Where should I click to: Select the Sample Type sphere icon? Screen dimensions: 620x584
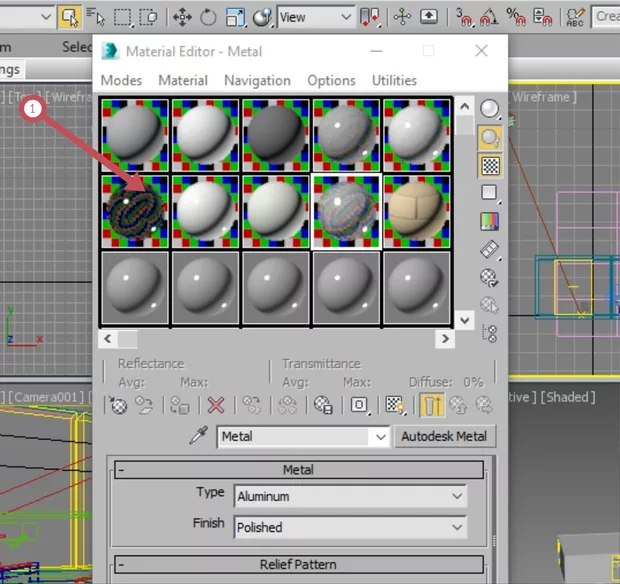pyautogui.click(x=489, y=109)
